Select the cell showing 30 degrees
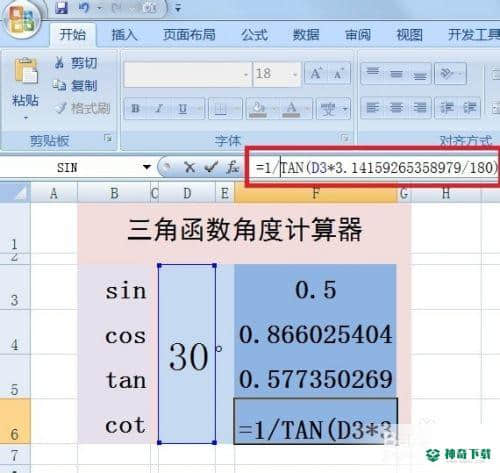The width and height of the screenshot is (500, 473). coord(187,354)
